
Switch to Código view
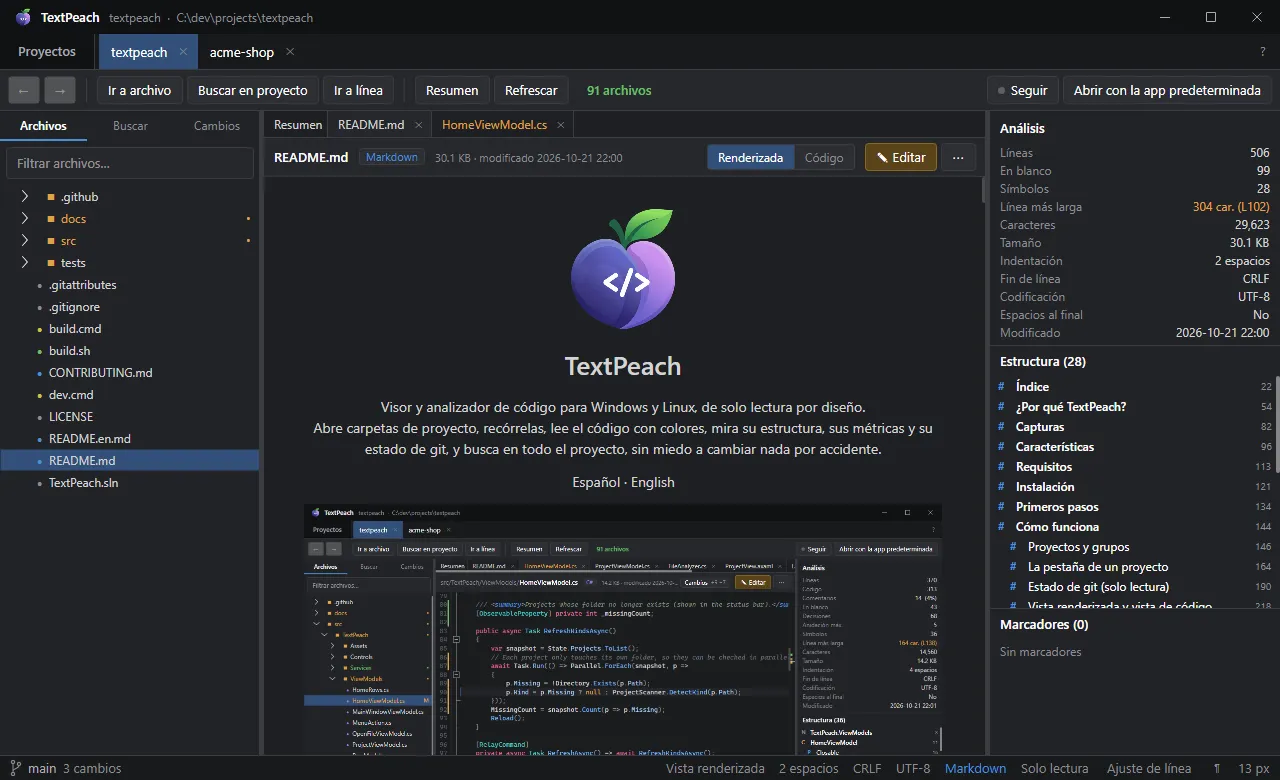[824, 157]
